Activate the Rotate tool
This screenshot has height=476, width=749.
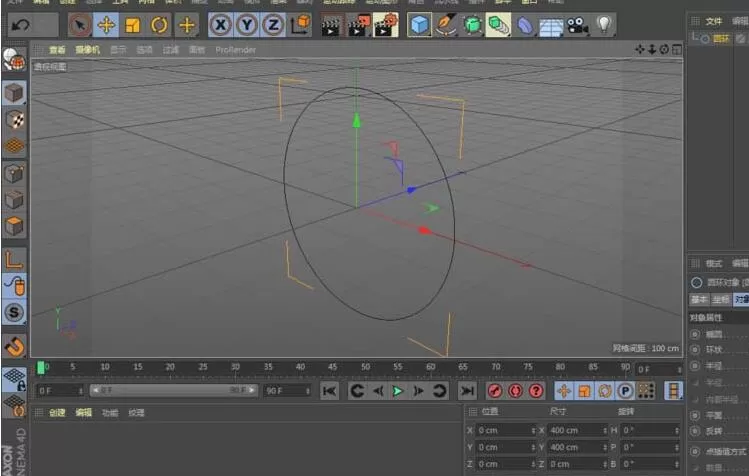[159, 25]
